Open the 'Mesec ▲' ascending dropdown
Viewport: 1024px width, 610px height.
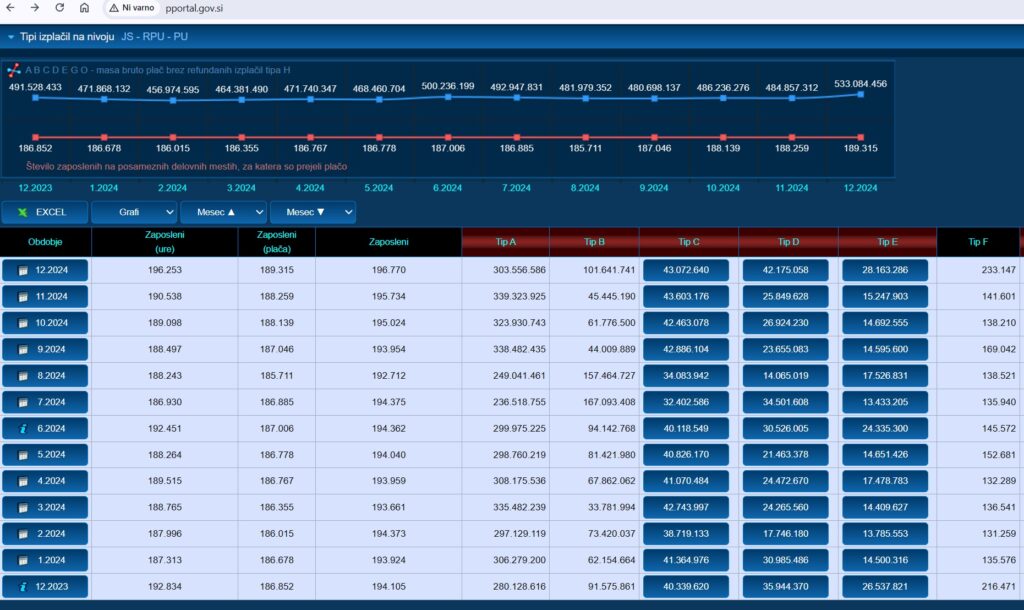(224, 212)
